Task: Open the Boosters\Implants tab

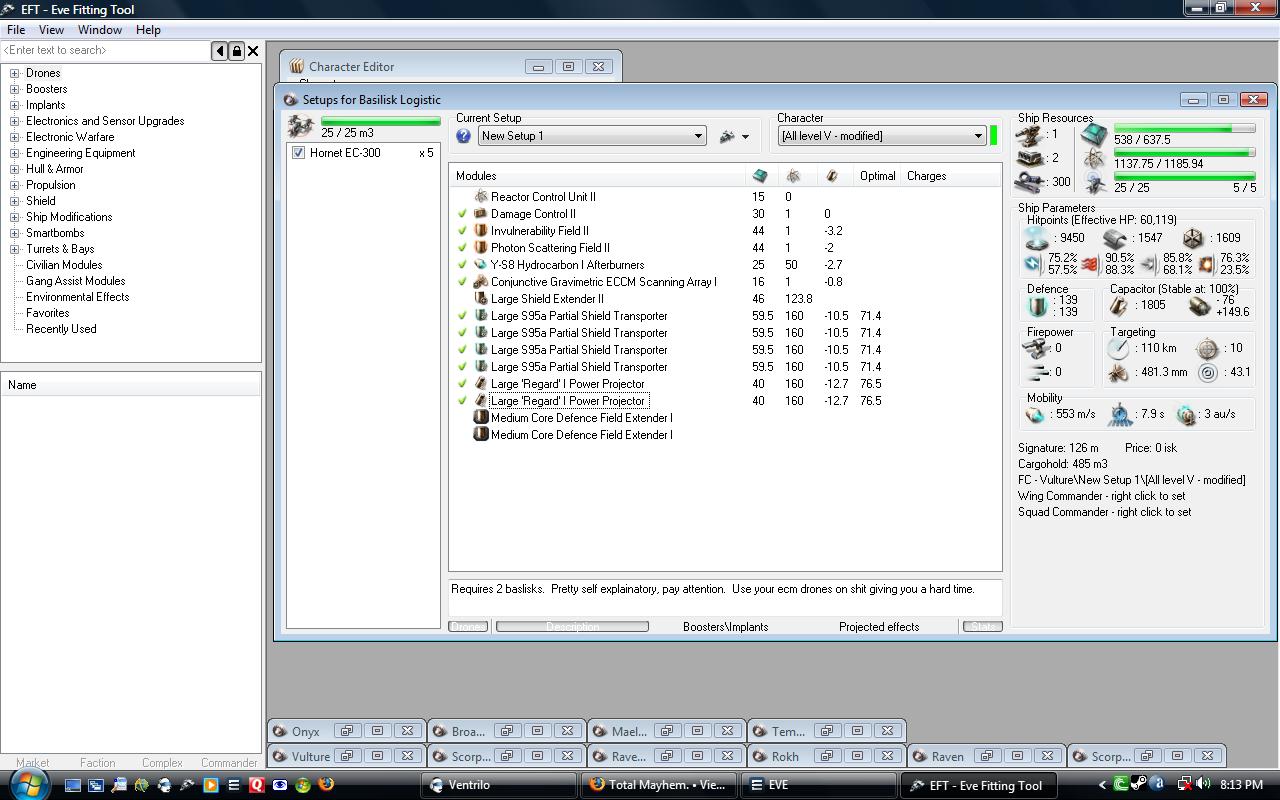Action: 725,627
